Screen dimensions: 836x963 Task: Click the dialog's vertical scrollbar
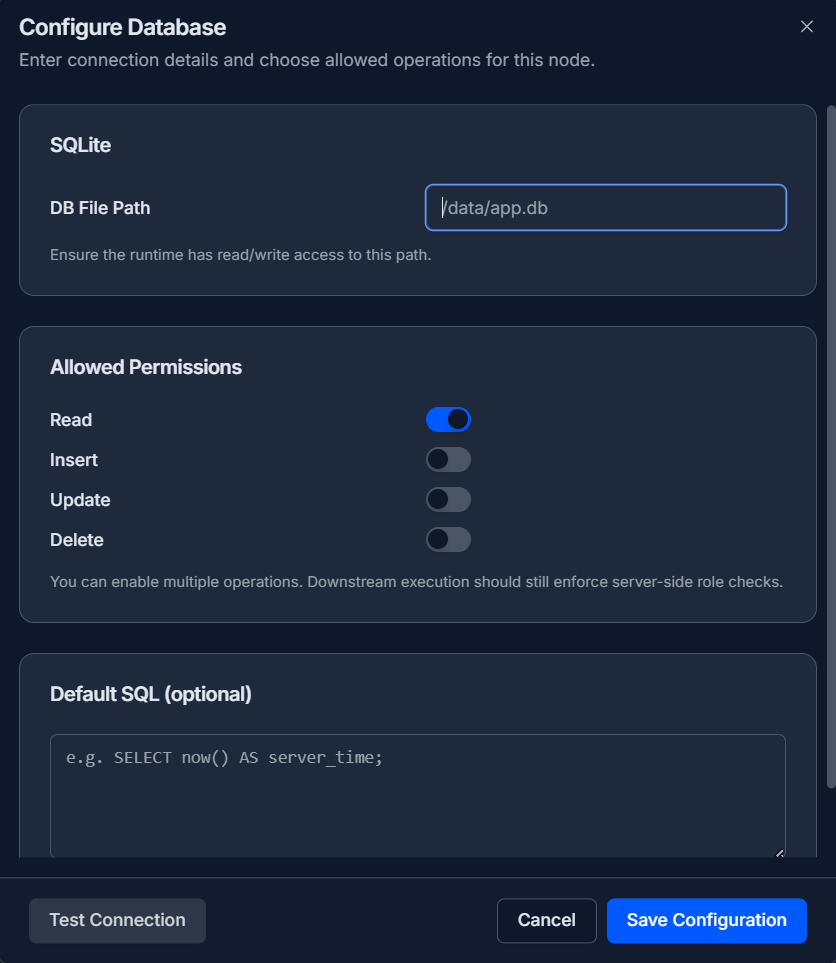[830, 440]
